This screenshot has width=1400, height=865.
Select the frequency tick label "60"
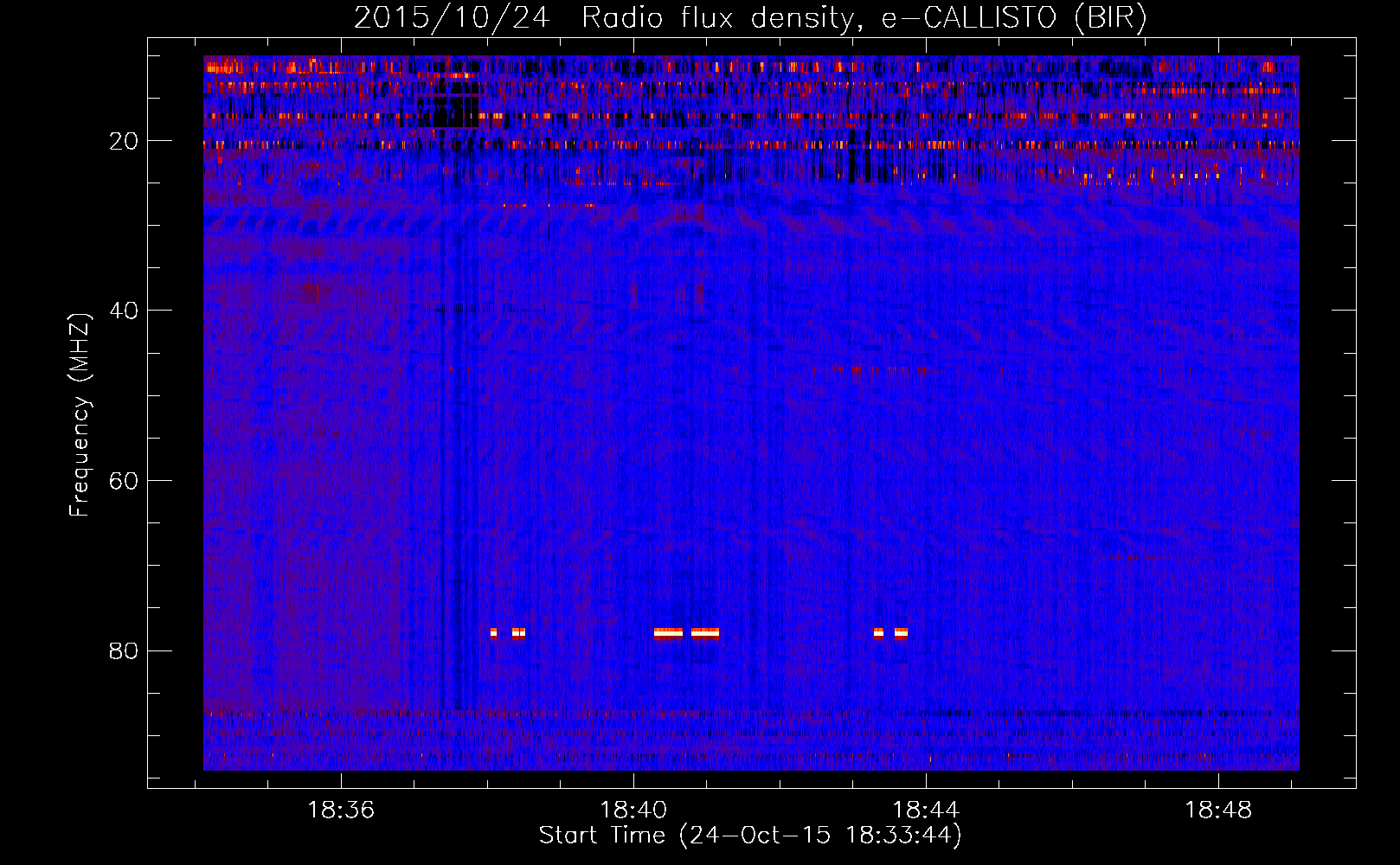pyautogui.click(x=124, y=481)
